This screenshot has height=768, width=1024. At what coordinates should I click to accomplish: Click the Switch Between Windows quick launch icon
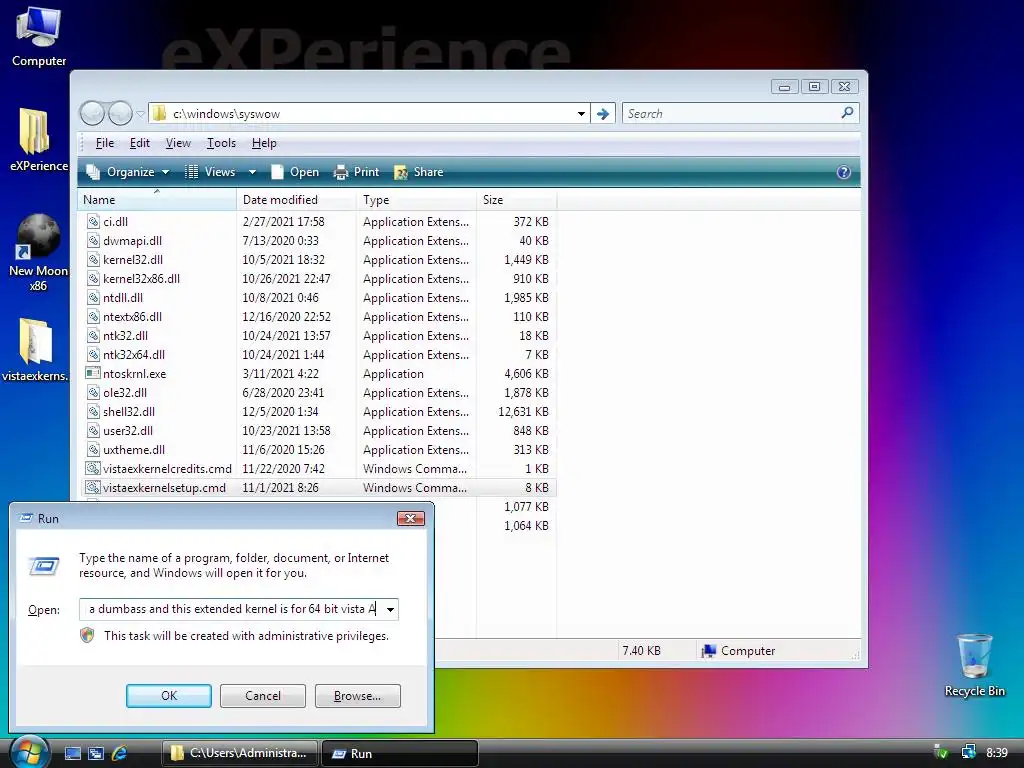point(96,753)
